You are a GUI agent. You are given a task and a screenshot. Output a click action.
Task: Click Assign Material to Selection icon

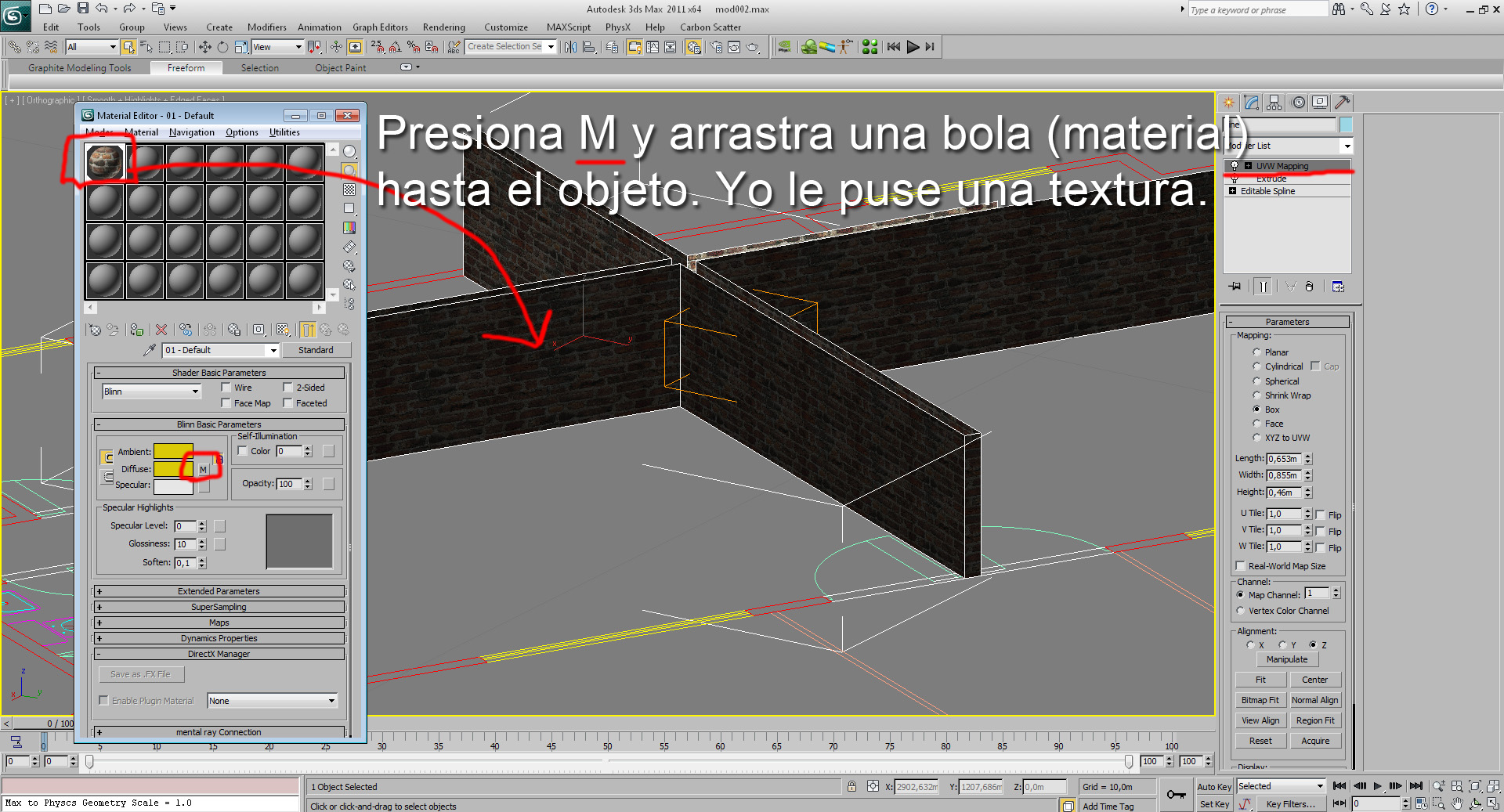[x=137, y=330]
